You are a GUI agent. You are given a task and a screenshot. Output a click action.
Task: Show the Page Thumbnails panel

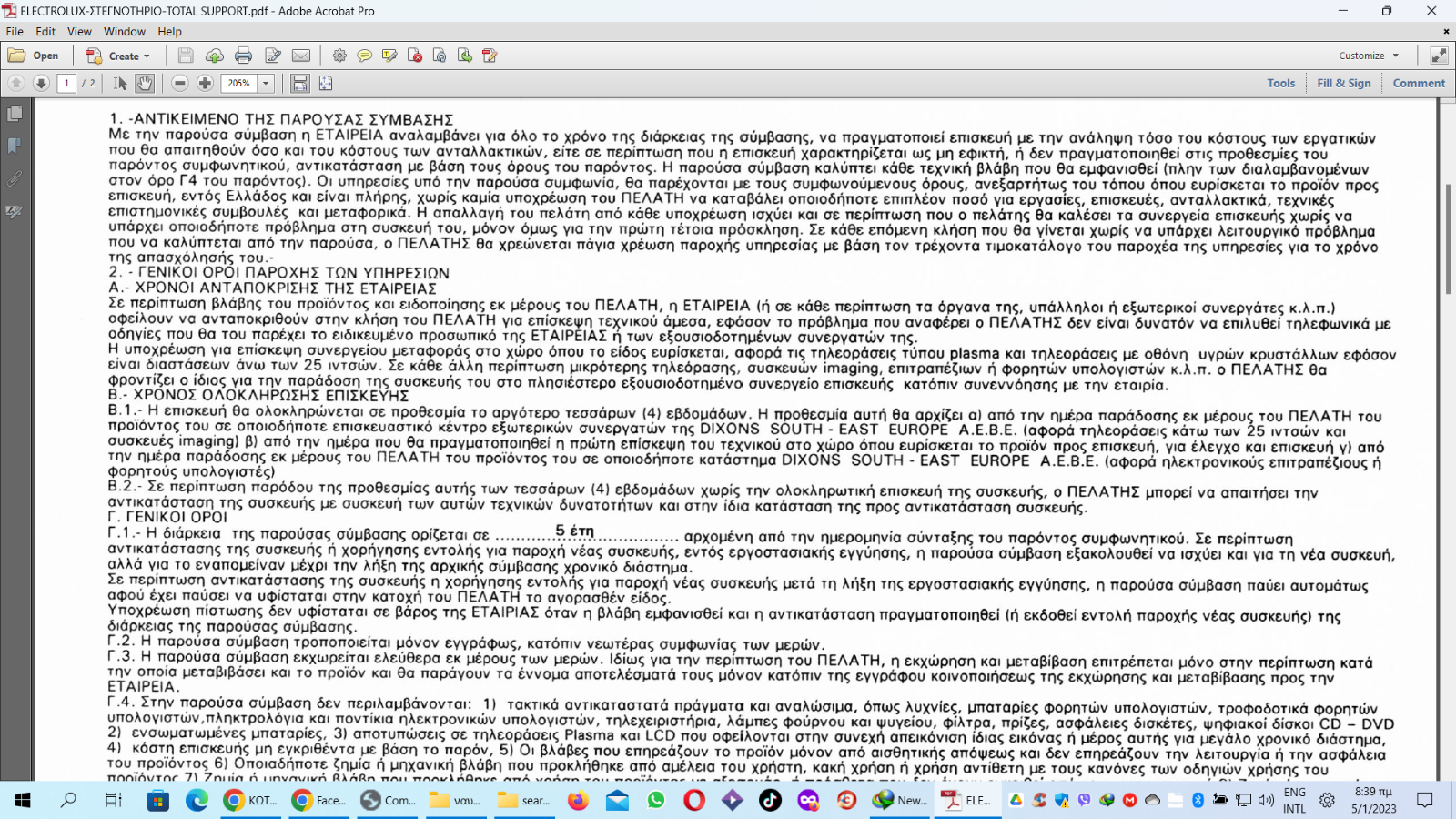coord(15,114)
